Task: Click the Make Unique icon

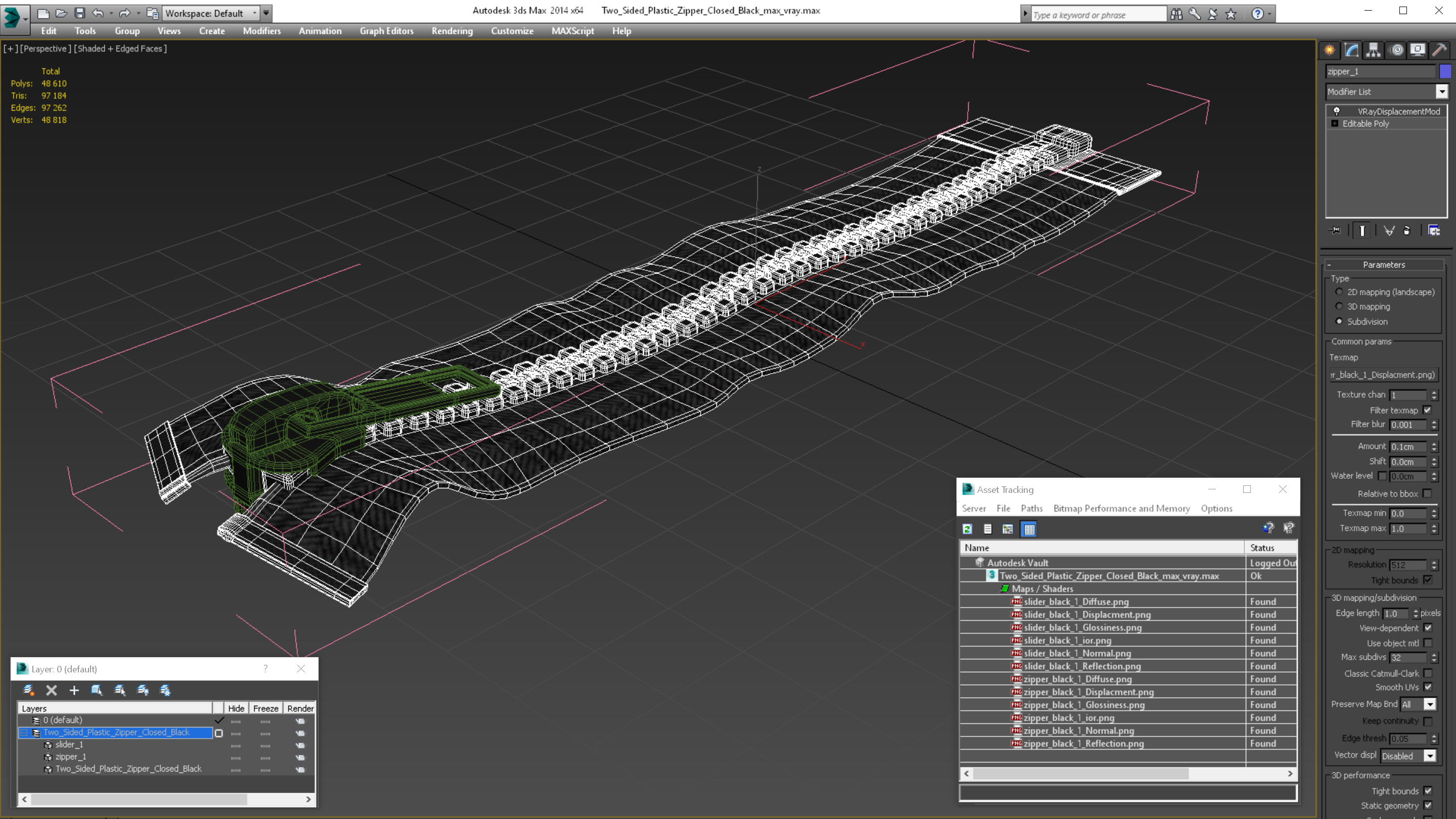Action: pyautogui.click(x=1389, y=230)
